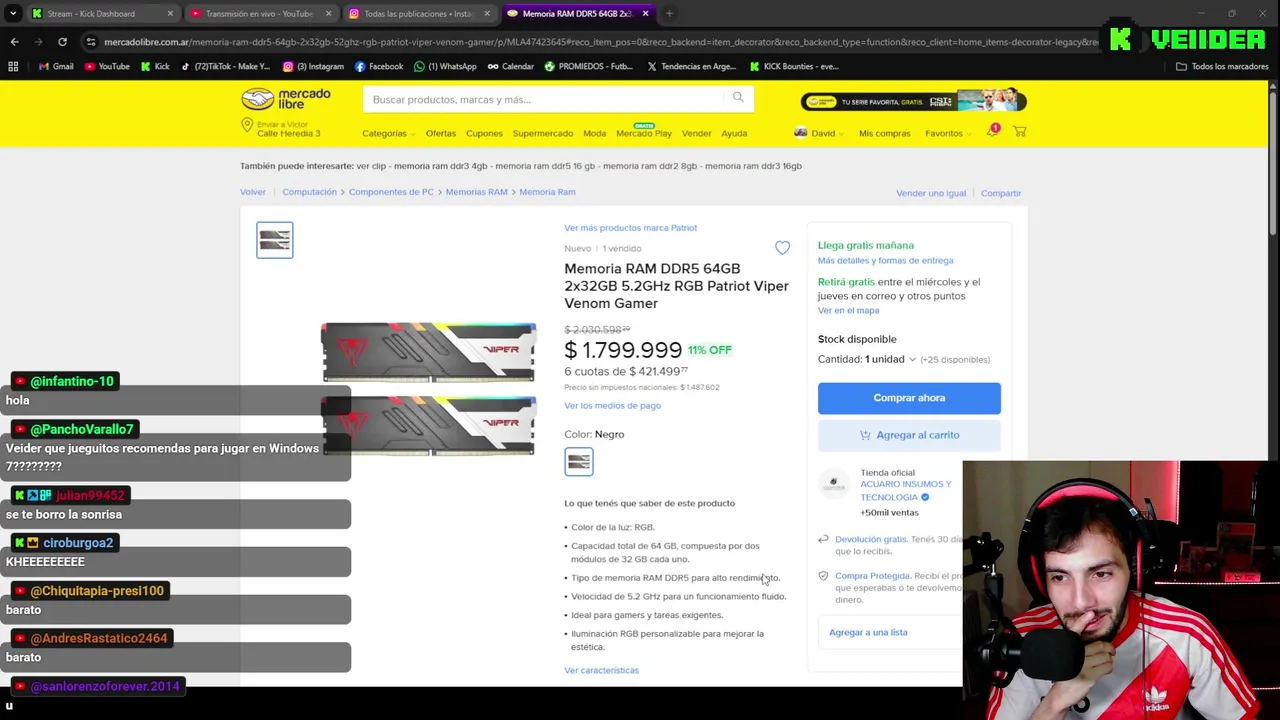The width and height of the screenshot is (1280, 720).
Task: Open Ofertas menu item
Action: [440, 133]
